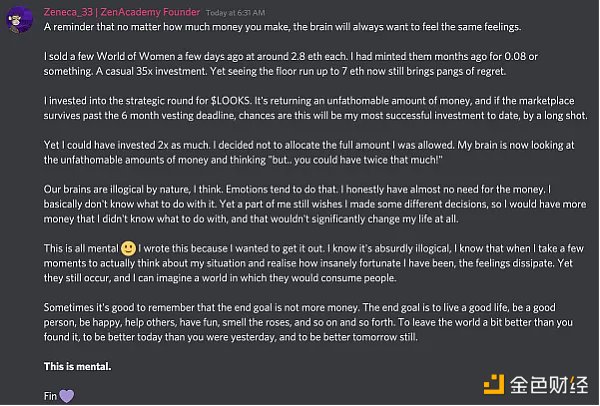Viewport: 600px width, 406px height.
Task: Click the Today at 6:31 AM timestamp
Action: [x=232, y=10]
